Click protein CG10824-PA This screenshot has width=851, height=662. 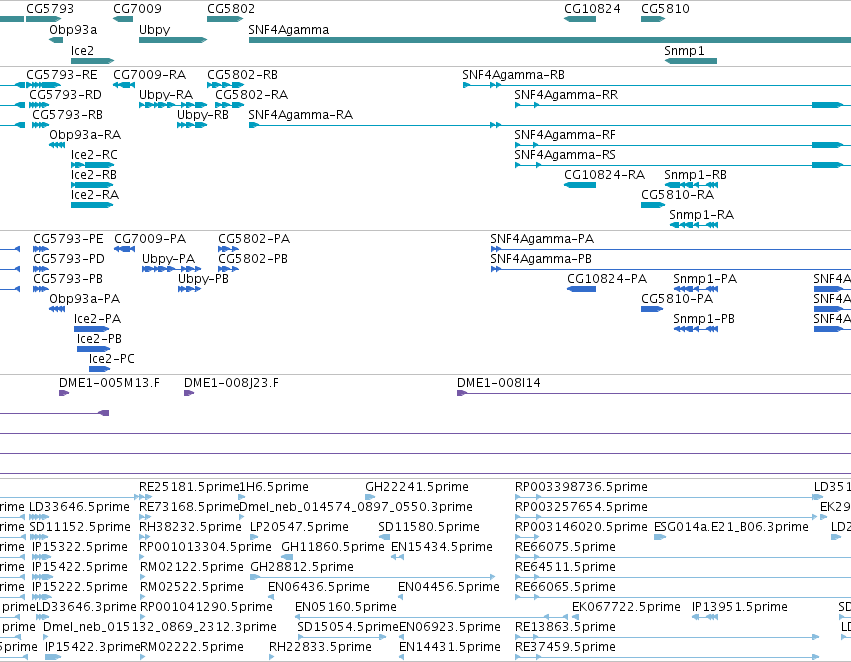click(607, 279)
